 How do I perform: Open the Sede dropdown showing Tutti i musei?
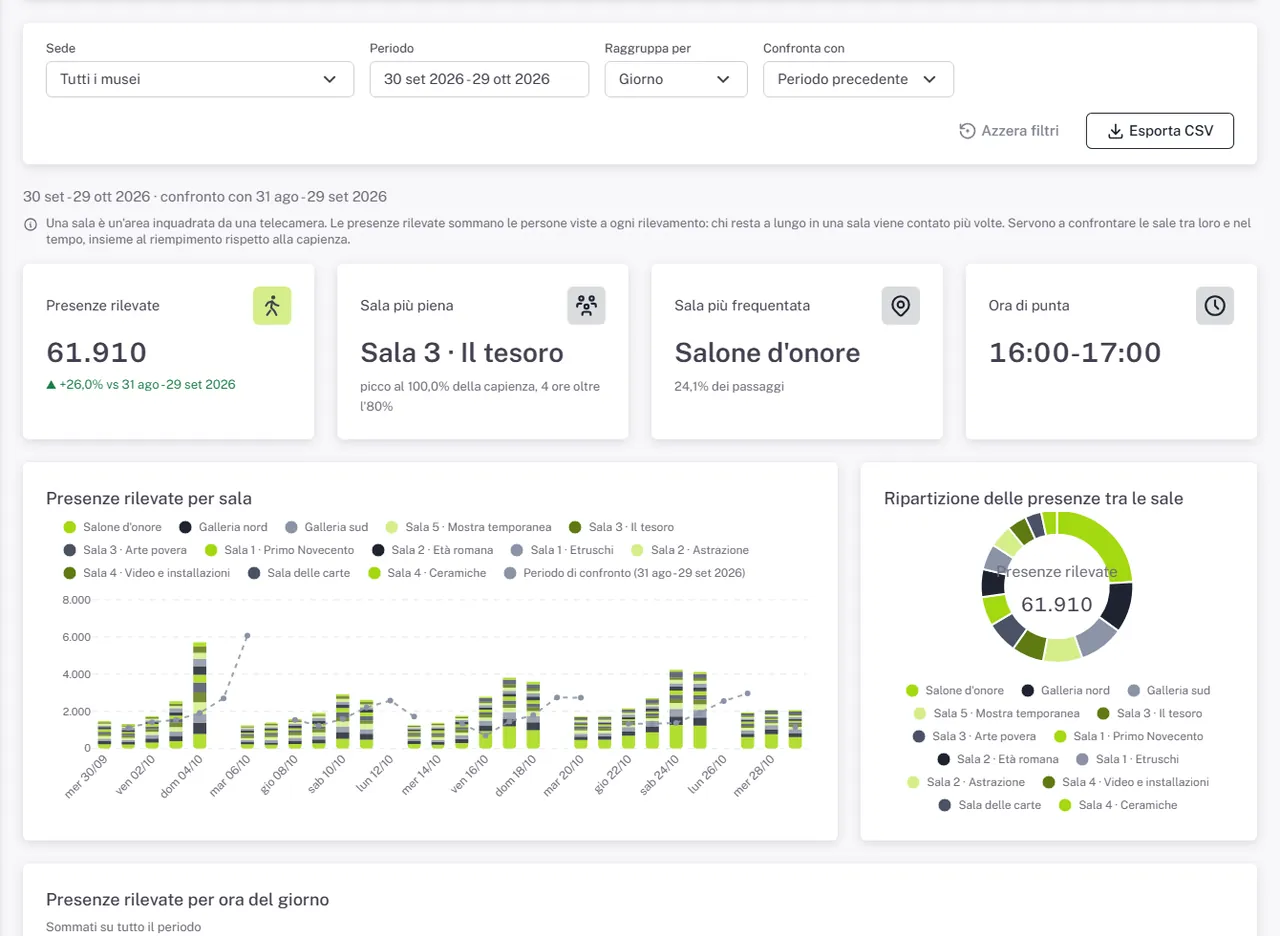pyautogui.click(x=200, y=79)
